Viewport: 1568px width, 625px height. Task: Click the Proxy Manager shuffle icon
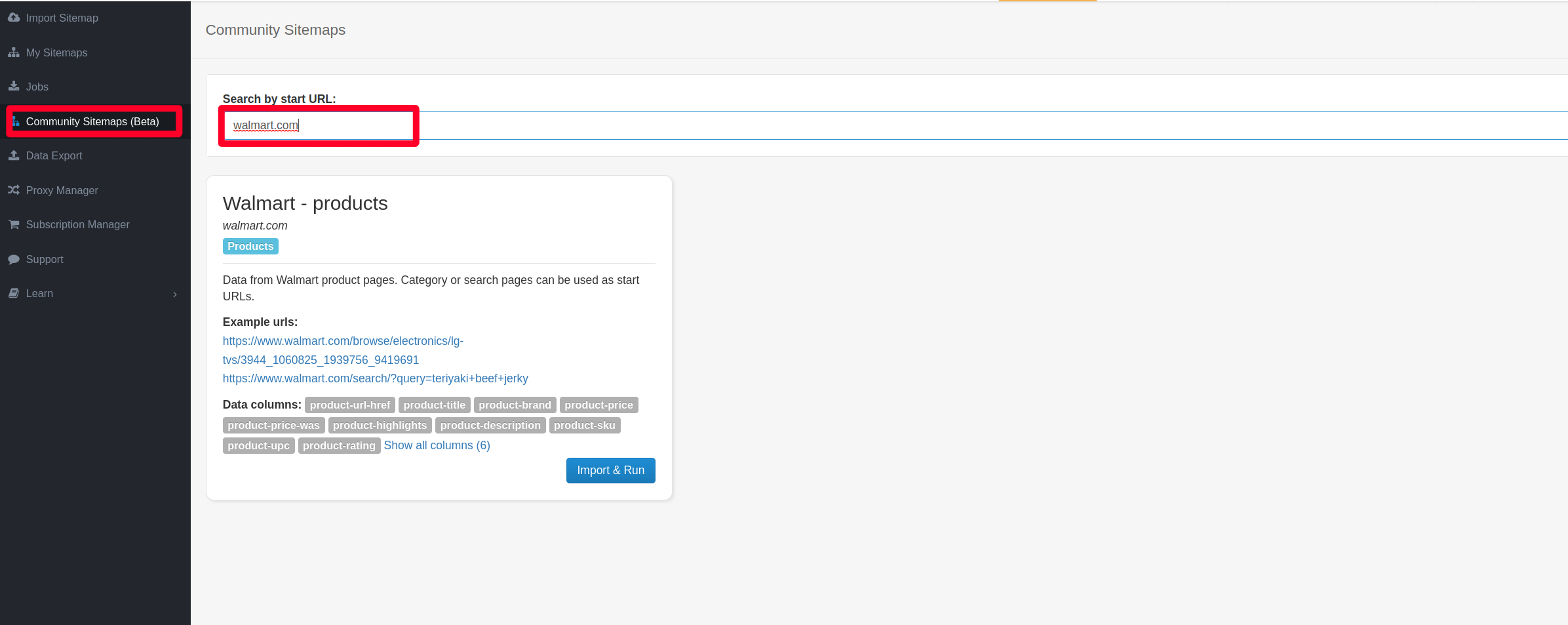[14, 190]
